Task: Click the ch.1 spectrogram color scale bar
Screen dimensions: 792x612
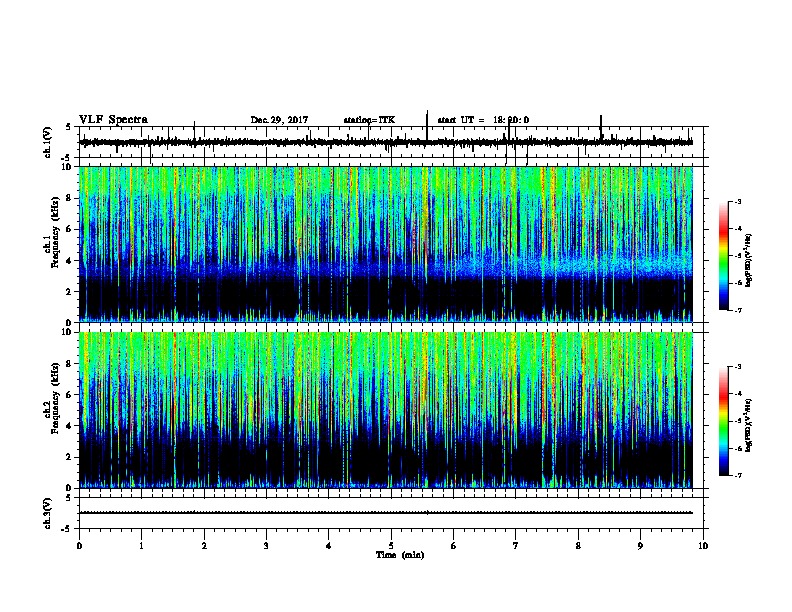Action: pos(724,256)
